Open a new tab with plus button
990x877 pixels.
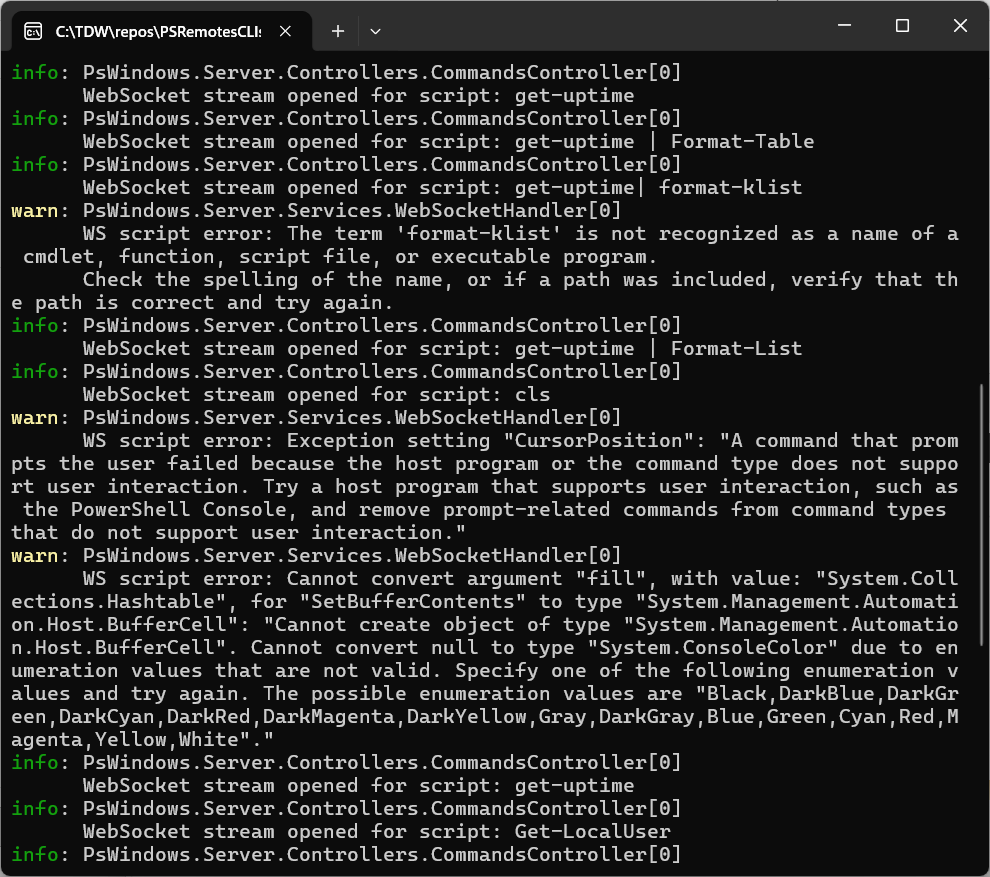point(338,31)
